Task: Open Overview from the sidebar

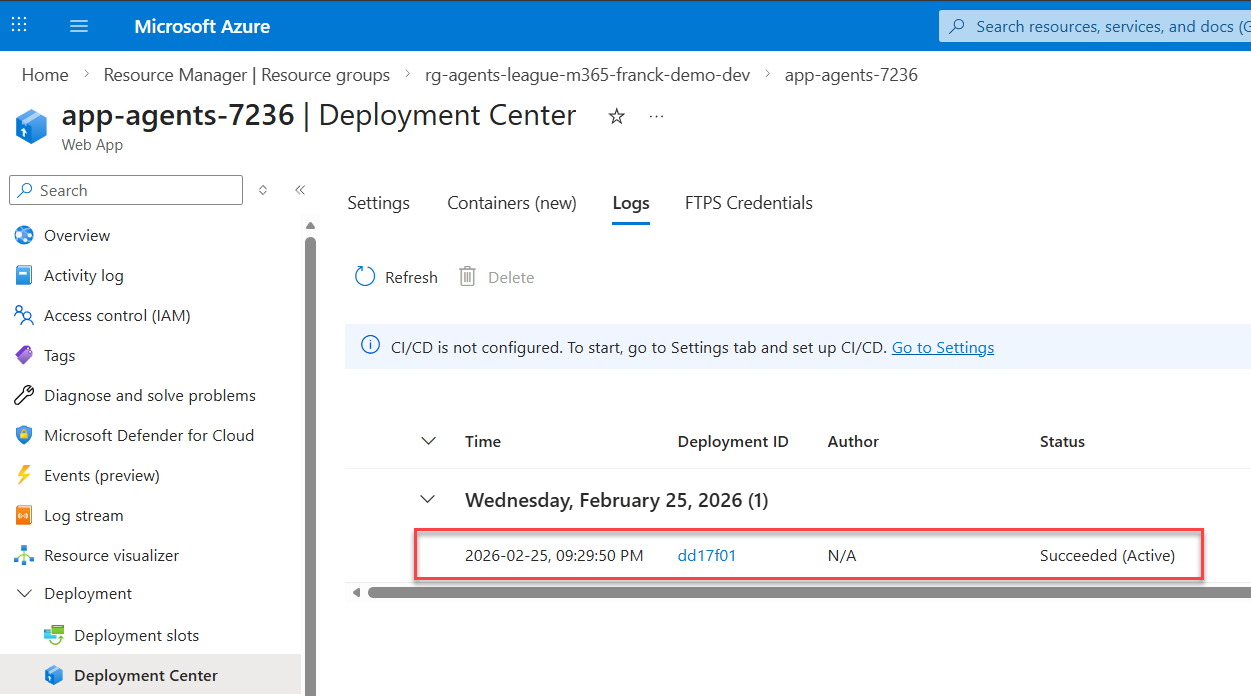Action: click(x=77, y=236)
